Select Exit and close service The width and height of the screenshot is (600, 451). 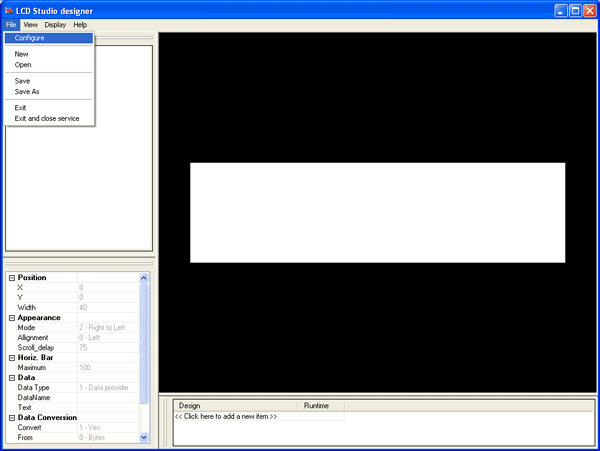(x=49, y=118)
